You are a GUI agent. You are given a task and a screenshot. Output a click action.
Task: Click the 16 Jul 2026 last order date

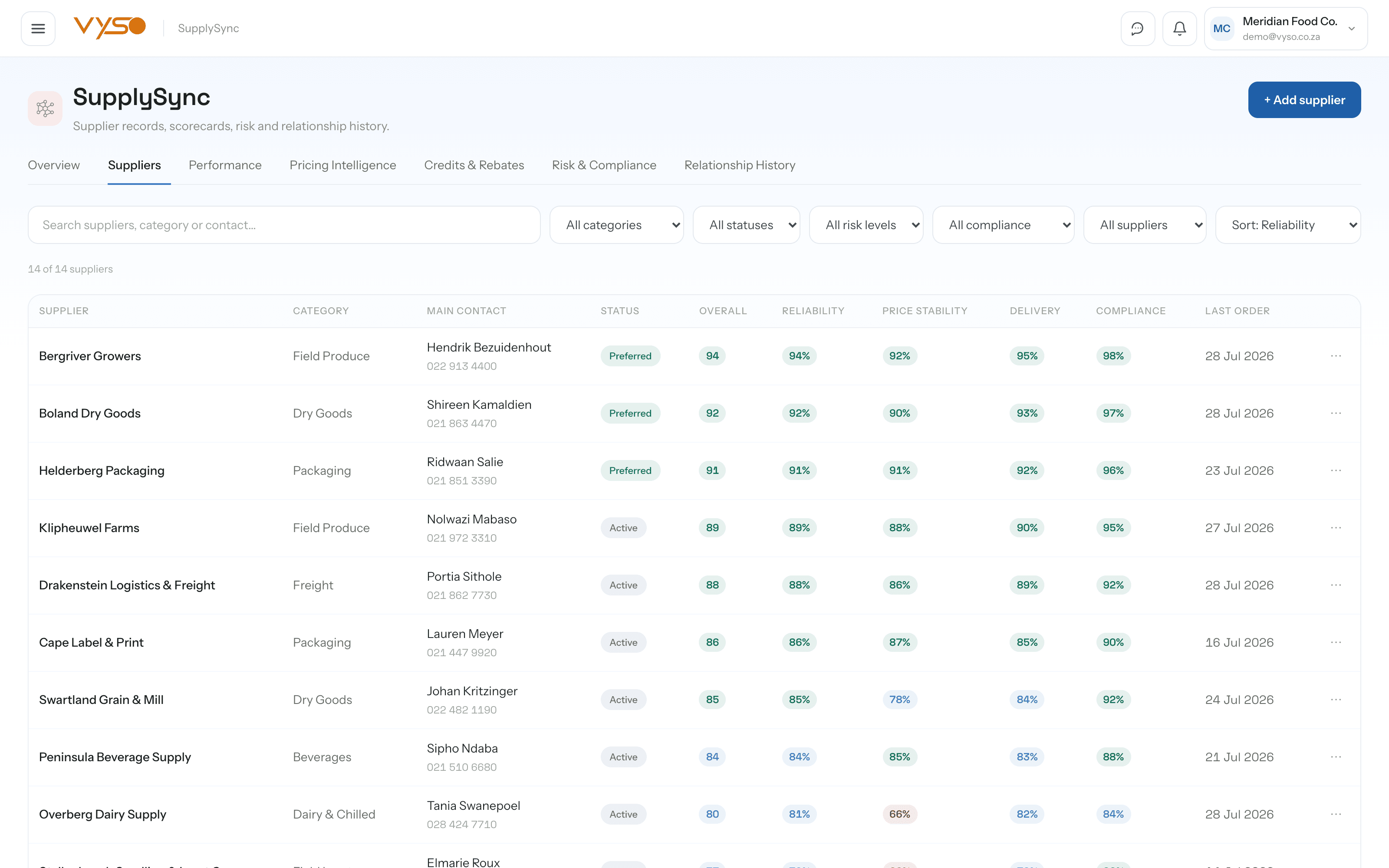1239,642
